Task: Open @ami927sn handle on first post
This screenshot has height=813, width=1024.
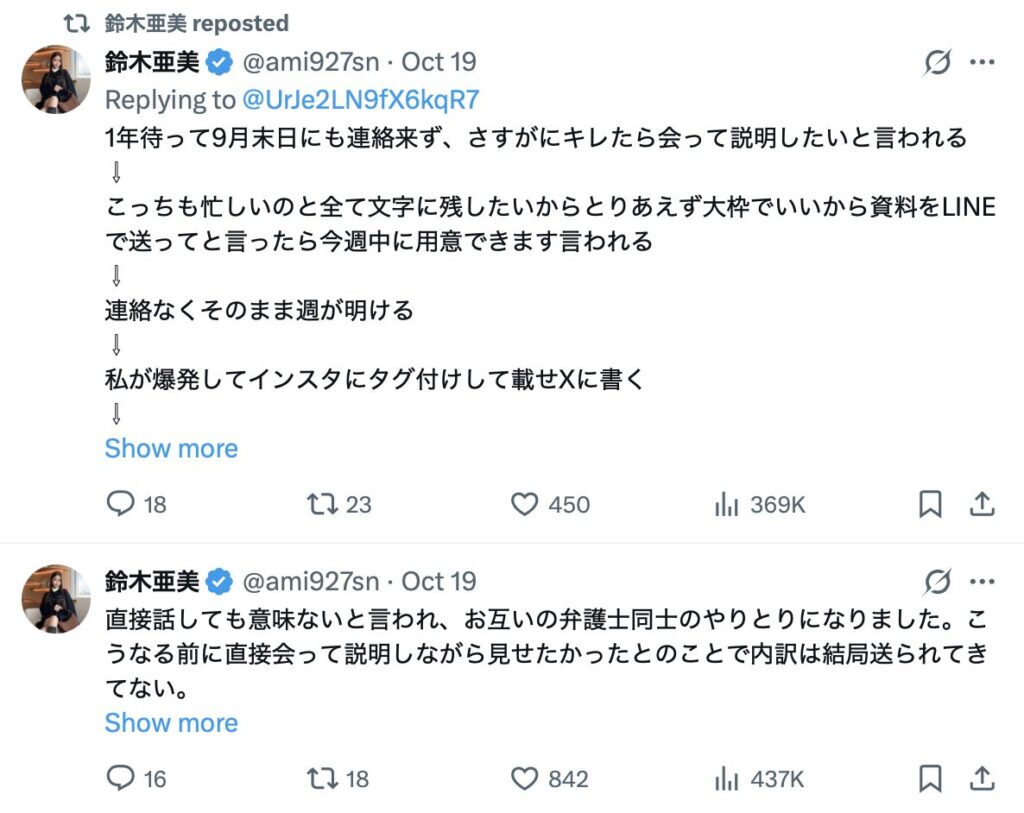Action: click(311, 62)
